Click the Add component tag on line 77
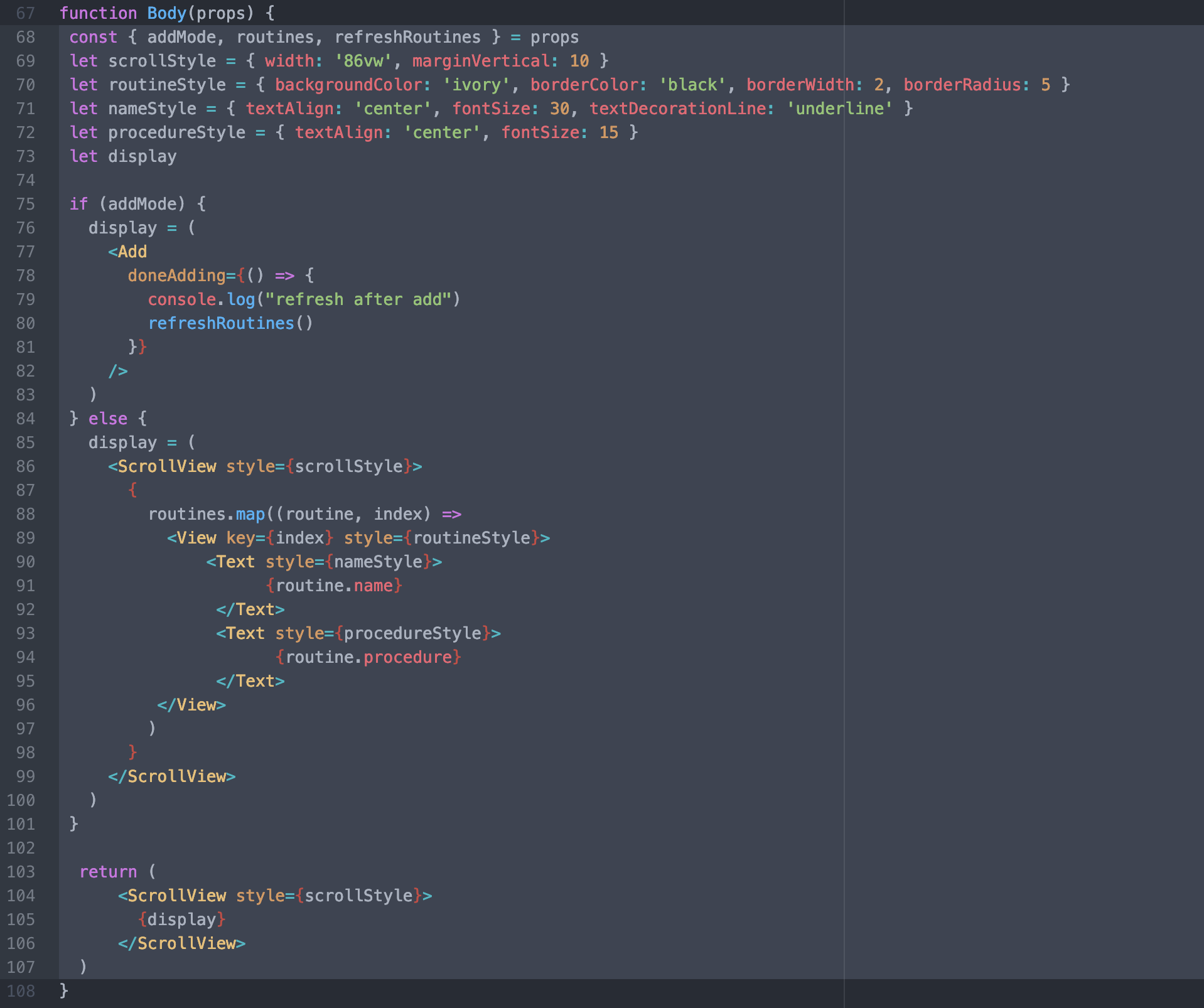 pyautogui.click(x=131, y=252)
